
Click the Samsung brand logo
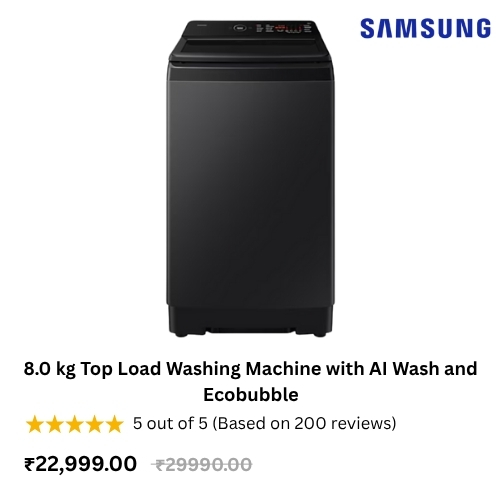(425, 28)
